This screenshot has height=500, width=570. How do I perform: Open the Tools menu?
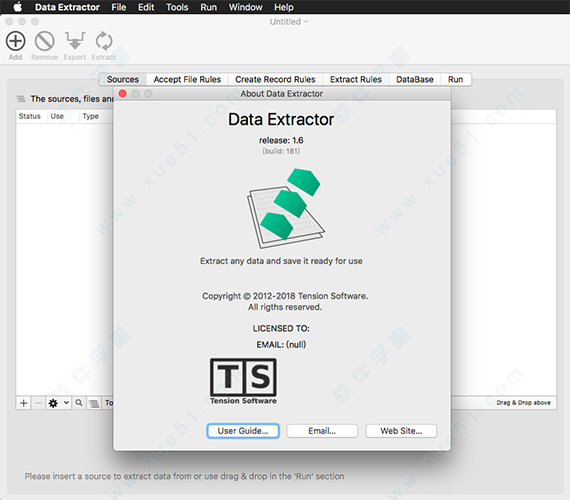177,7
